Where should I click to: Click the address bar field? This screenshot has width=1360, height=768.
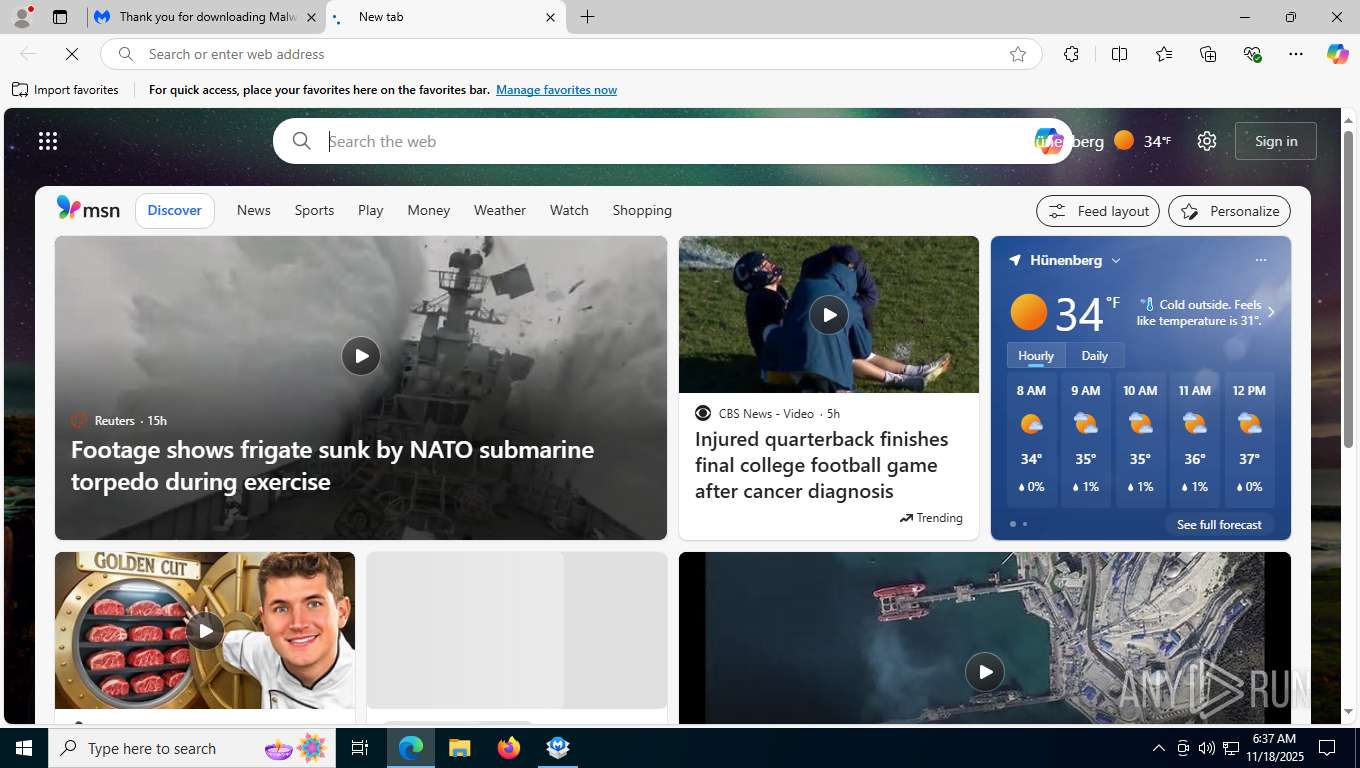pos(570,54)
